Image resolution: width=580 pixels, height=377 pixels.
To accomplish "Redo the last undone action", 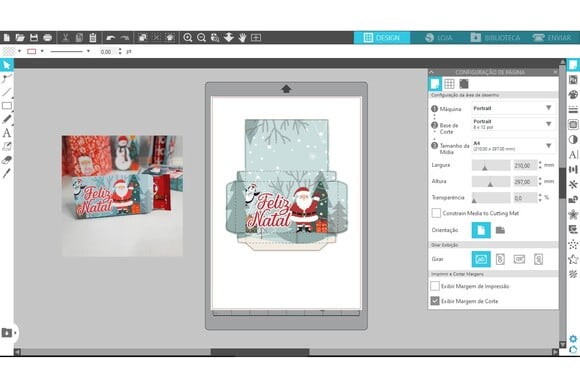I will (124, 37).
